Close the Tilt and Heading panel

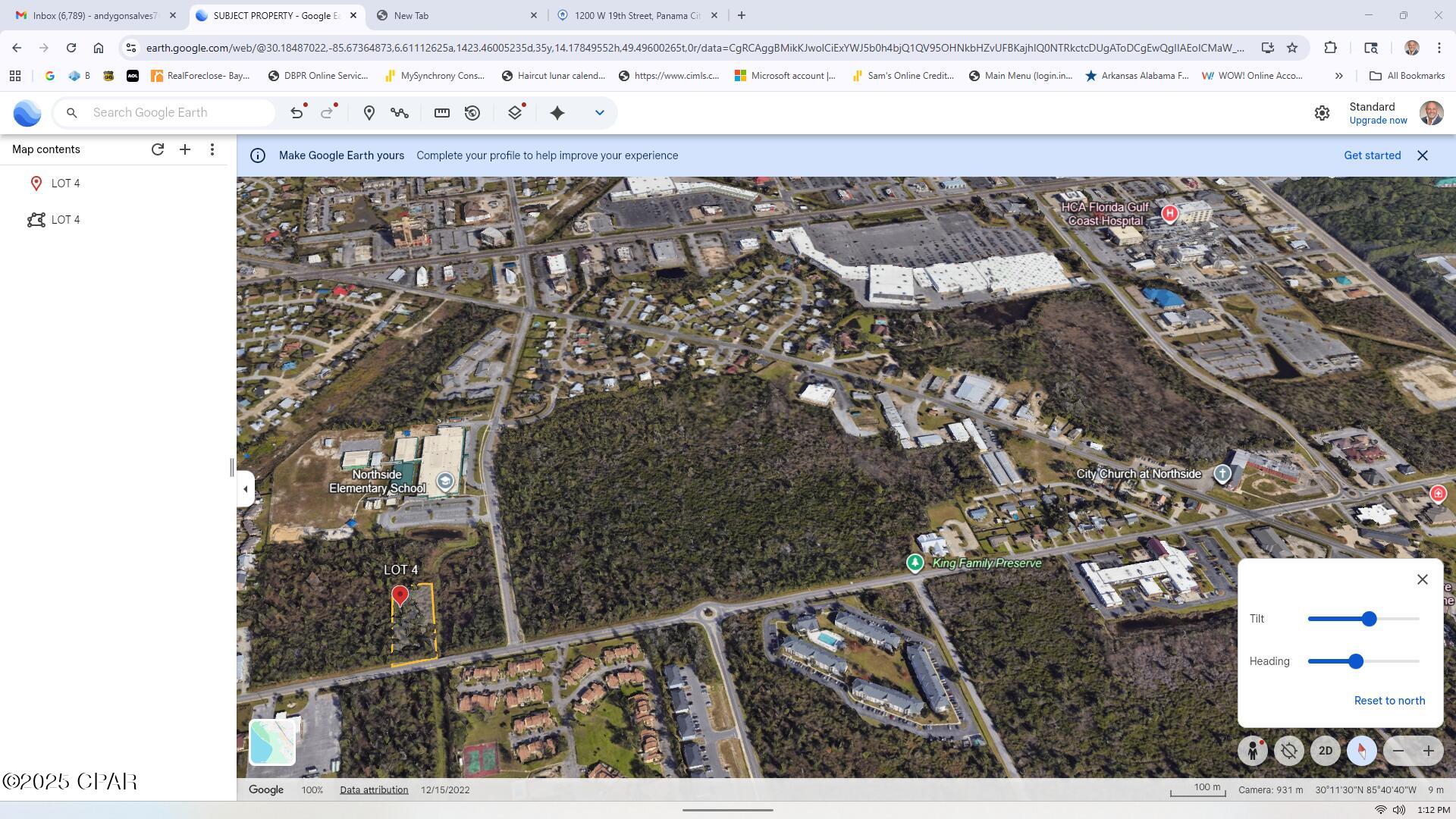(x=1423, y=579)
